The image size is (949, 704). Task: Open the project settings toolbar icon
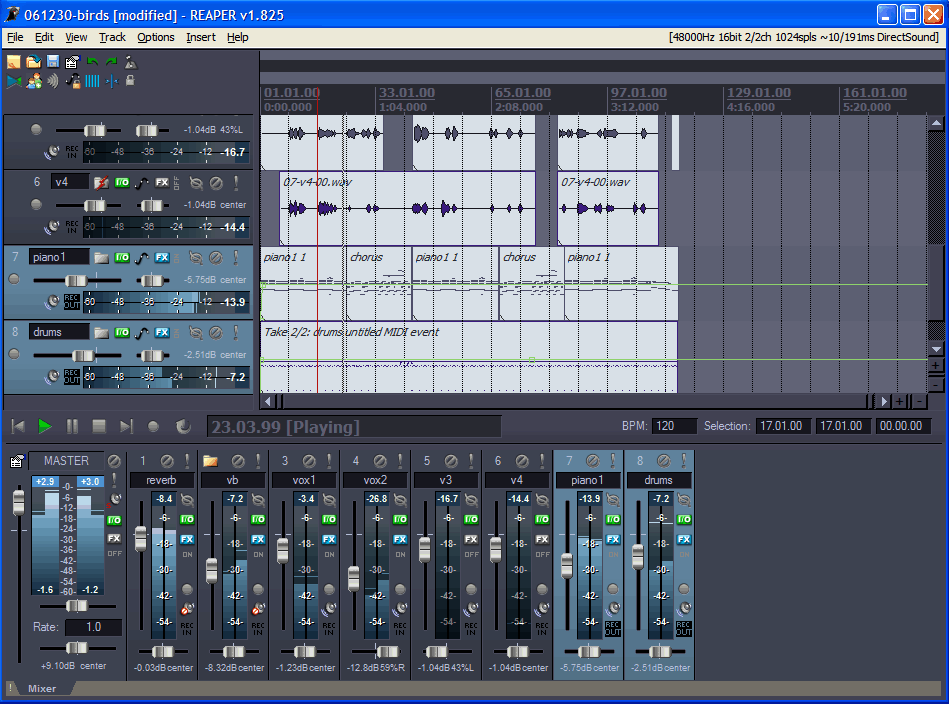[x=72, y=62]
